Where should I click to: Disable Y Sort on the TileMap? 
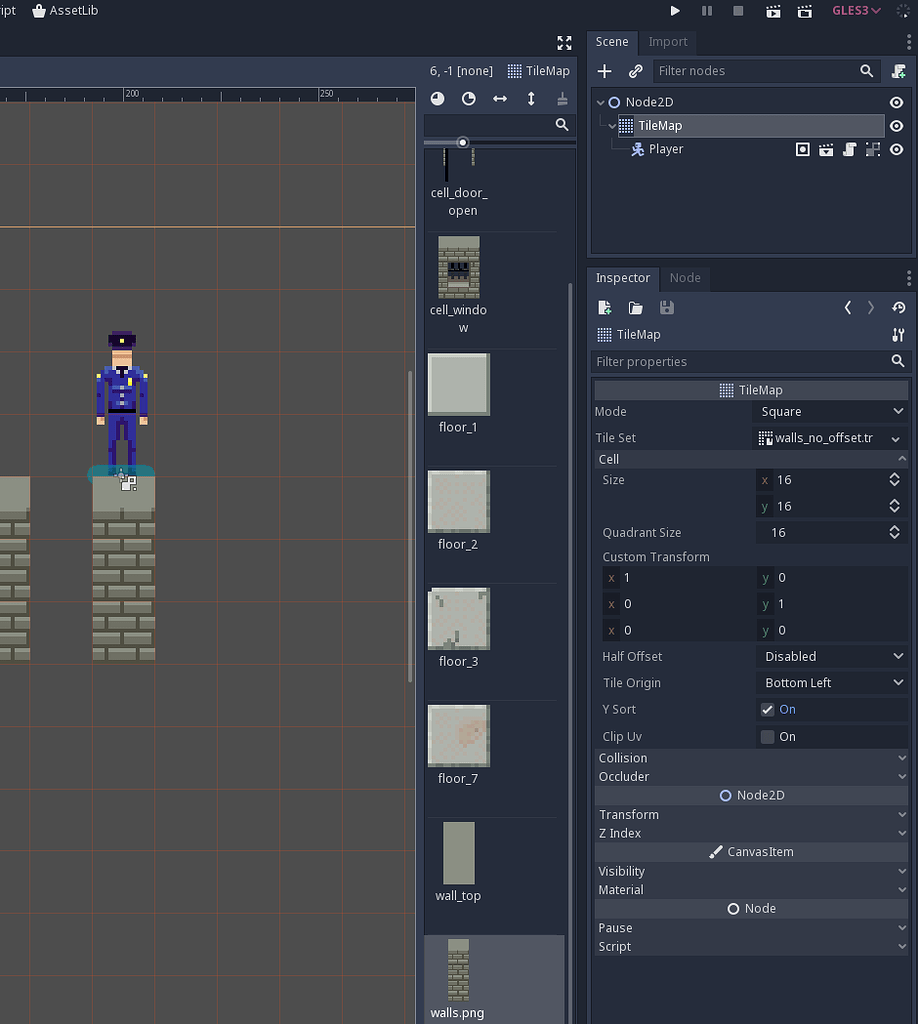point(768,709)
